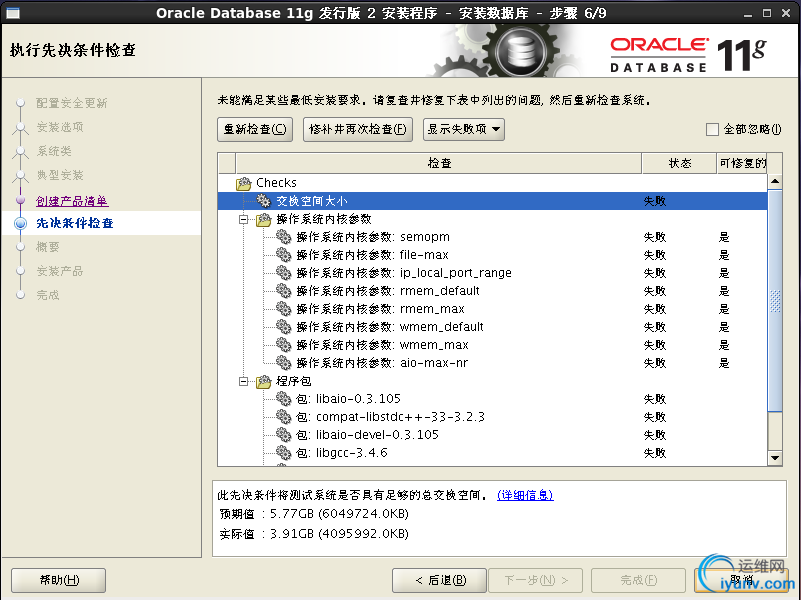The image size is (801, 600).
Task: Click gear icon for libaio-devel-0.3.105
Action: pyautogui.click(x=284, y=435)
